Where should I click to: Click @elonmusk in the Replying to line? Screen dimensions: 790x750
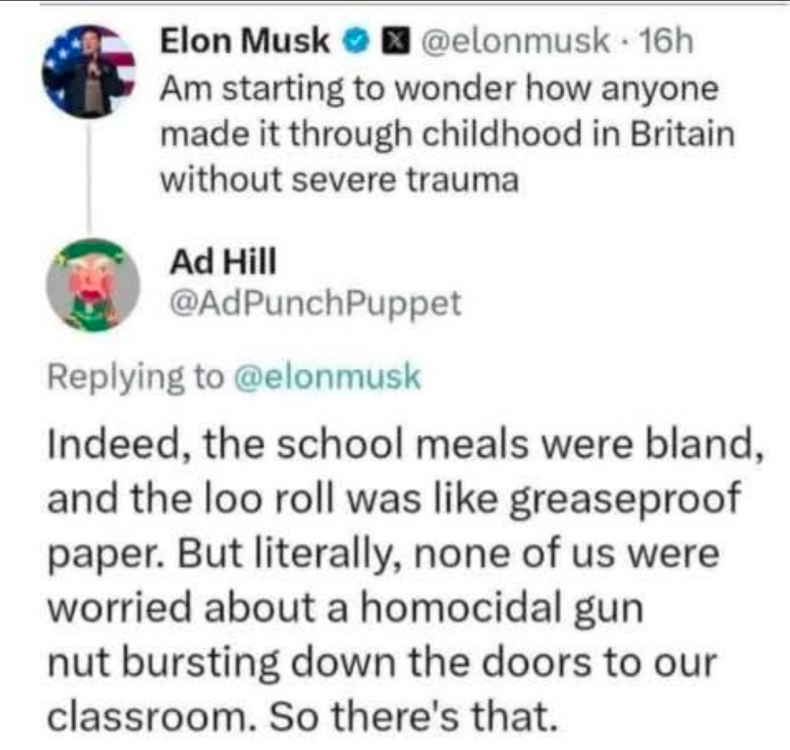[x=326, y=377]
